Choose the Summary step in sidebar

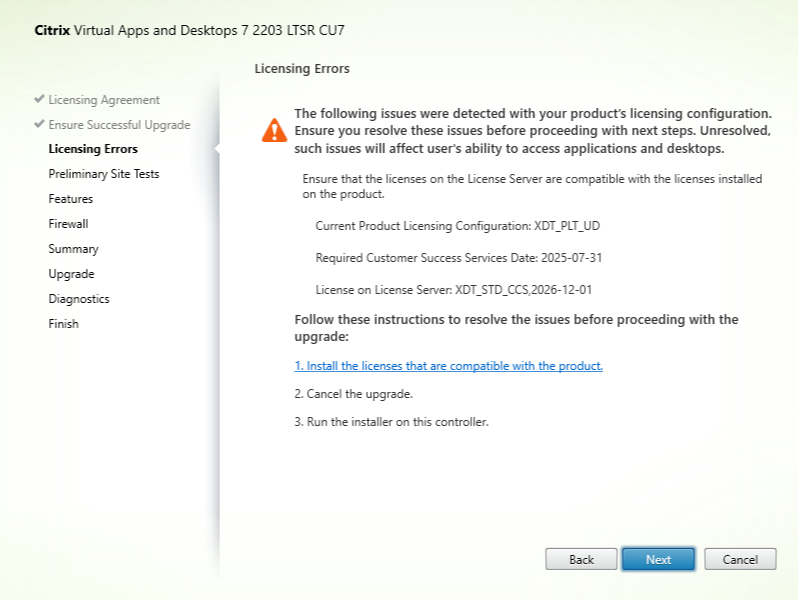pos(73,249)
